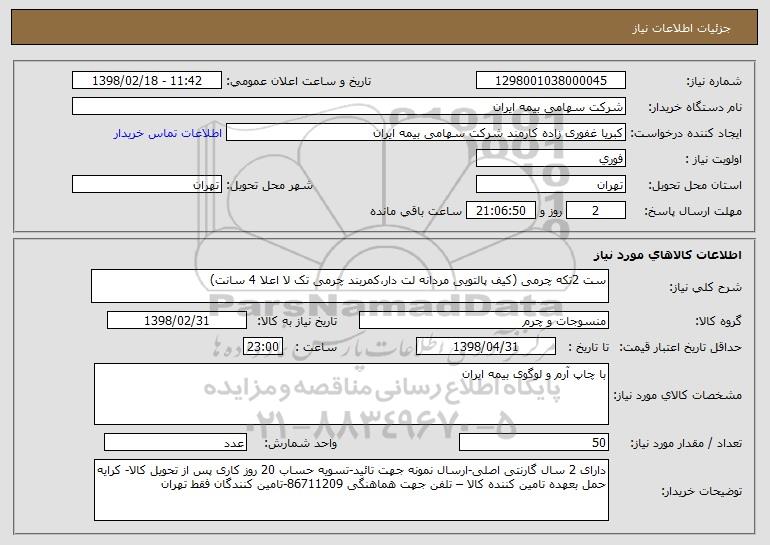
Task: Click the price validity date 1398/04/31
Action: tap(486, 347)
